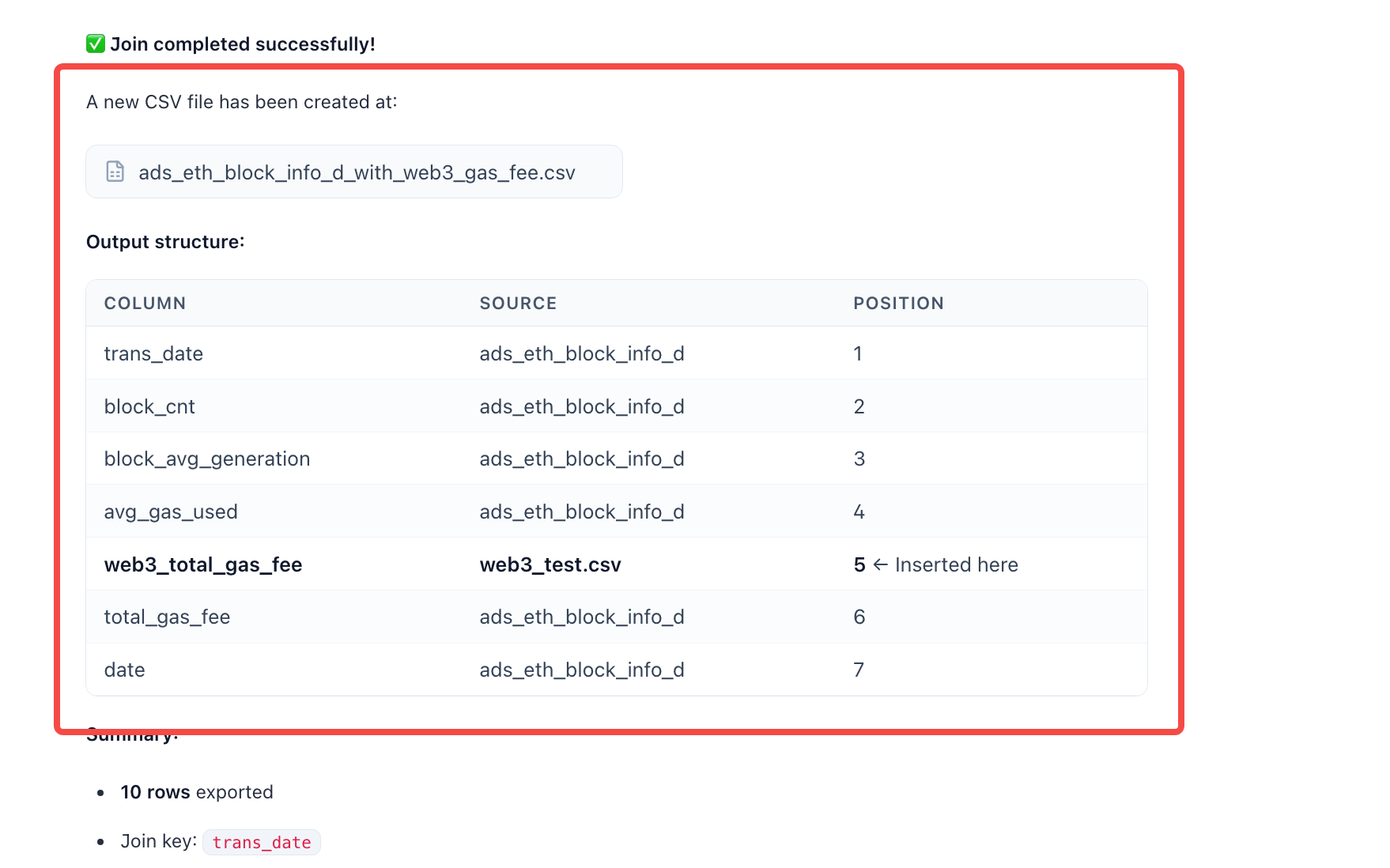Click the trans_date join key code tag

coord(262,843)
